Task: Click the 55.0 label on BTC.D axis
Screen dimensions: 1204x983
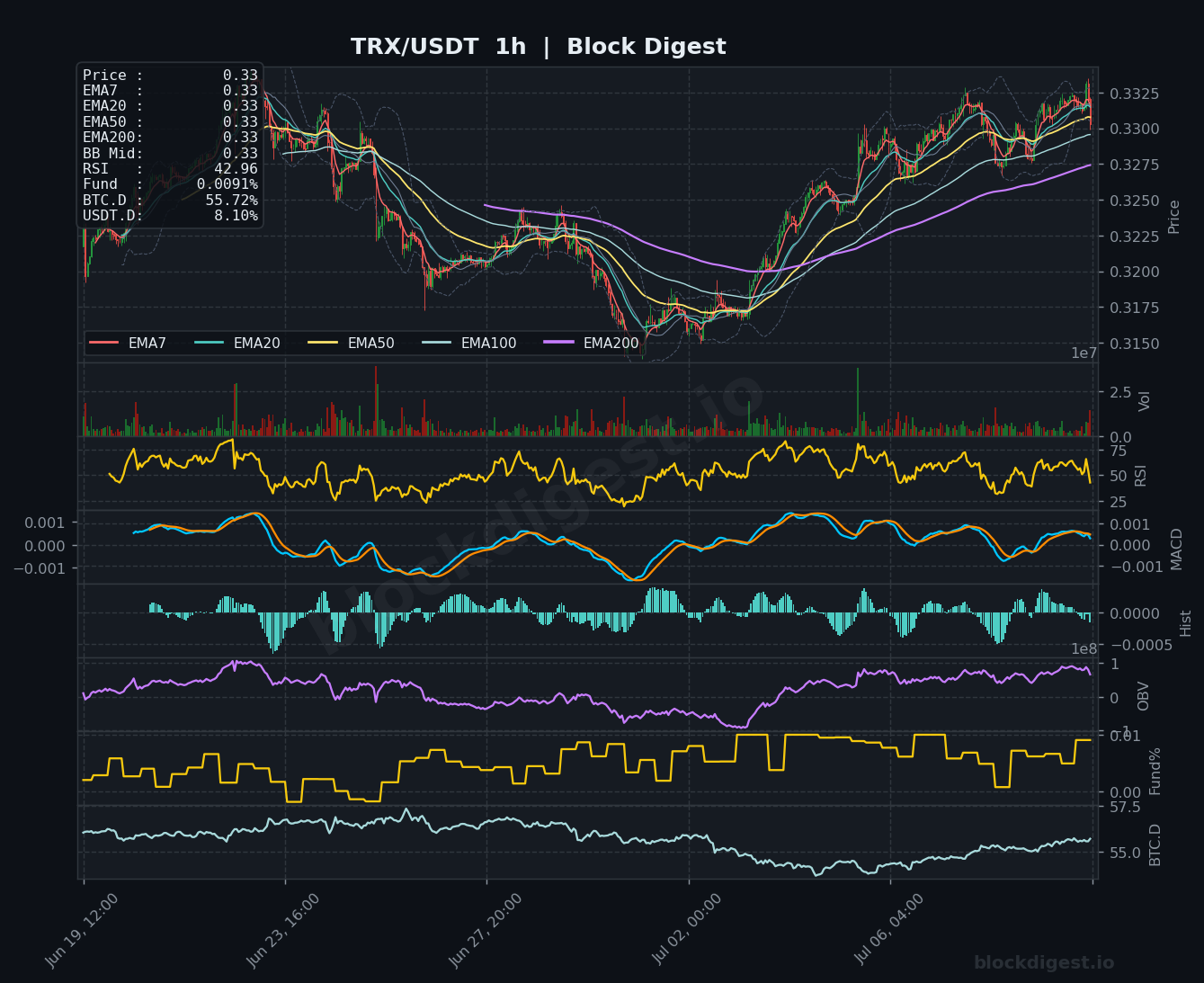Action: tap(1125, 853)
